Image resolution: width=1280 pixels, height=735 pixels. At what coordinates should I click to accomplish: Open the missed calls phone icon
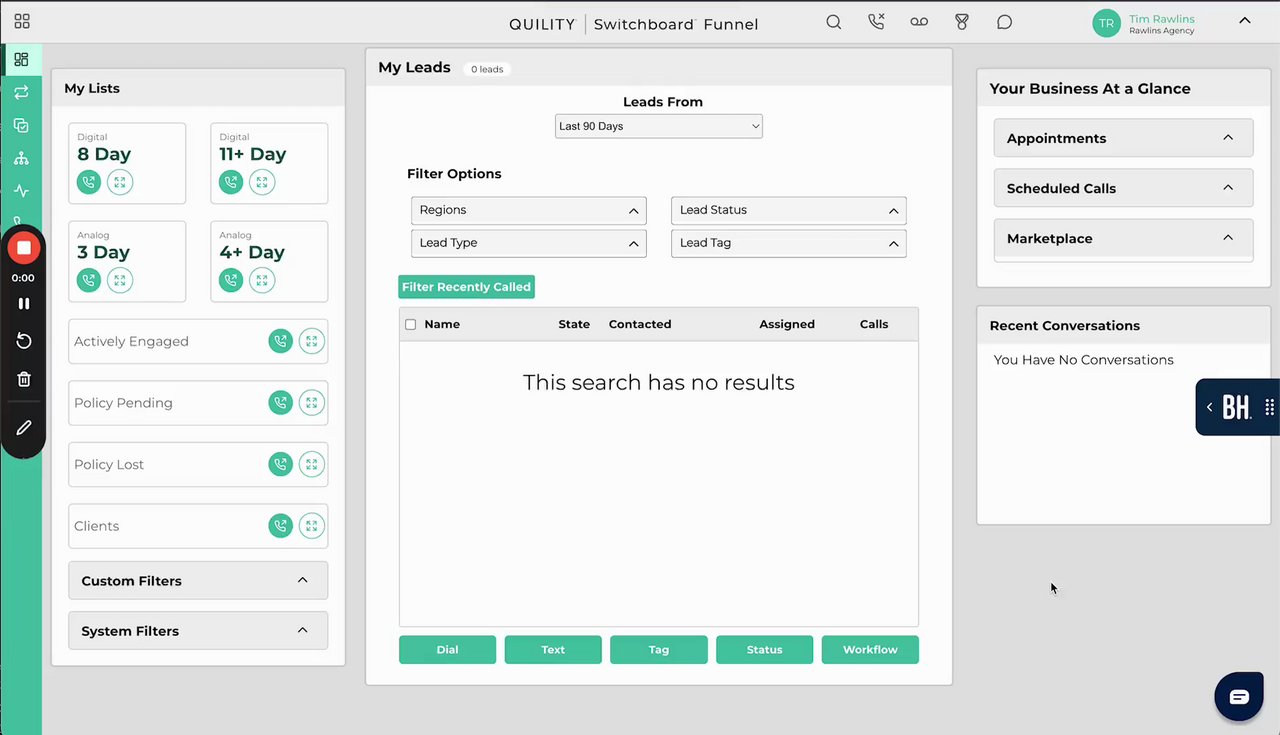tap(877, 22)
